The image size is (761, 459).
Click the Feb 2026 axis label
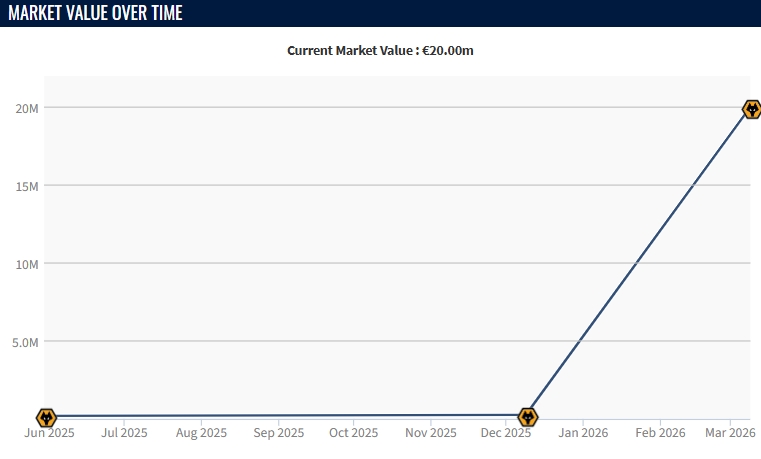pos(660,434)
